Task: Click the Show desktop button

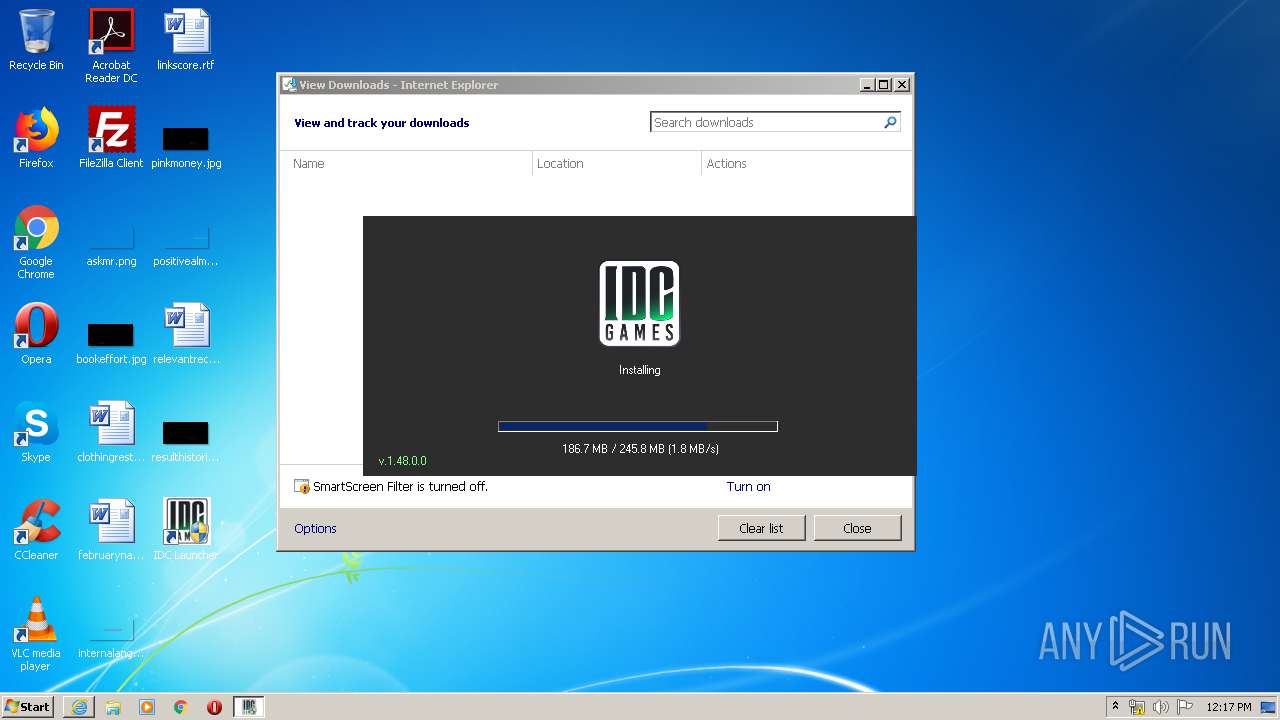Action: pyautogui.click(x=1270, y=707)
